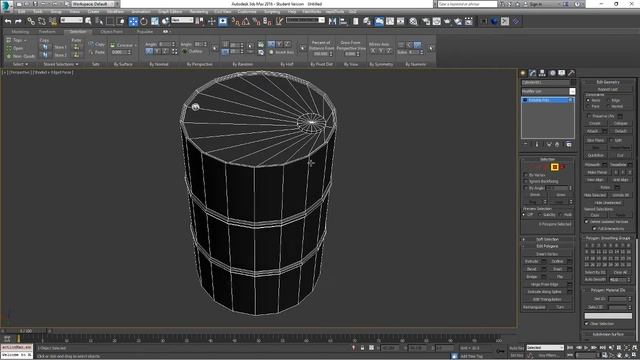Activate the Select and Link tool
Image resolution: width=640 pixels, height=360 pixels.
(31, 21)
